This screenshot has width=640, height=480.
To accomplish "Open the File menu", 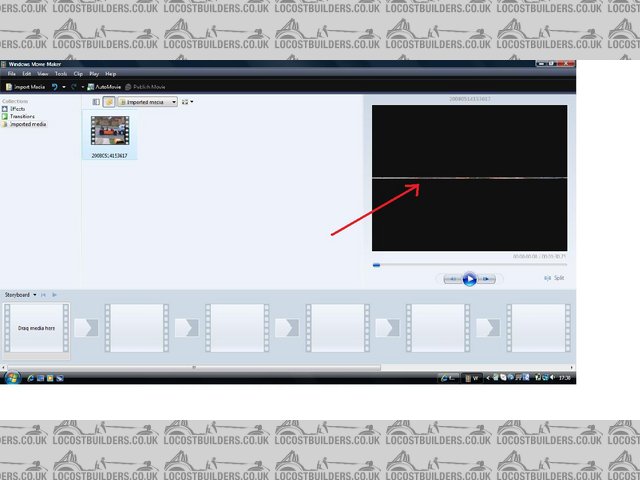I will [x=12, y=74].
